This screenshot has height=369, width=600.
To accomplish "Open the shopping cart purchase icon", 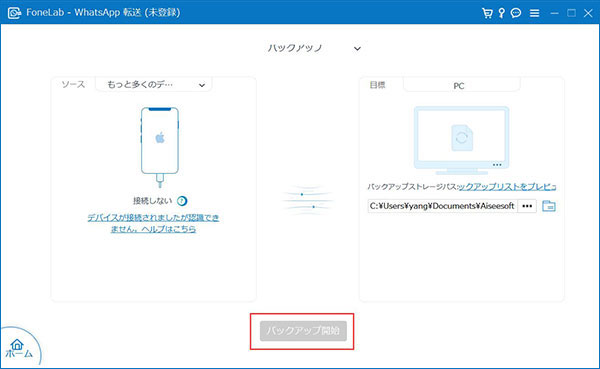I will (x=487, y=13).
